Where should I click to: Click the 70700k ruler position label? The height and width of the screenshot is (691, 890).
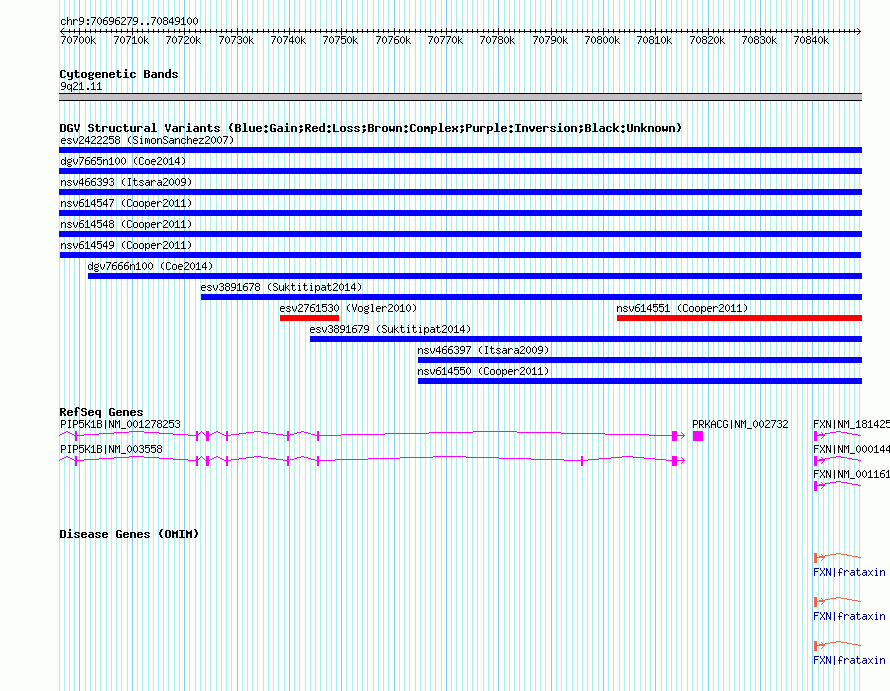78,40
